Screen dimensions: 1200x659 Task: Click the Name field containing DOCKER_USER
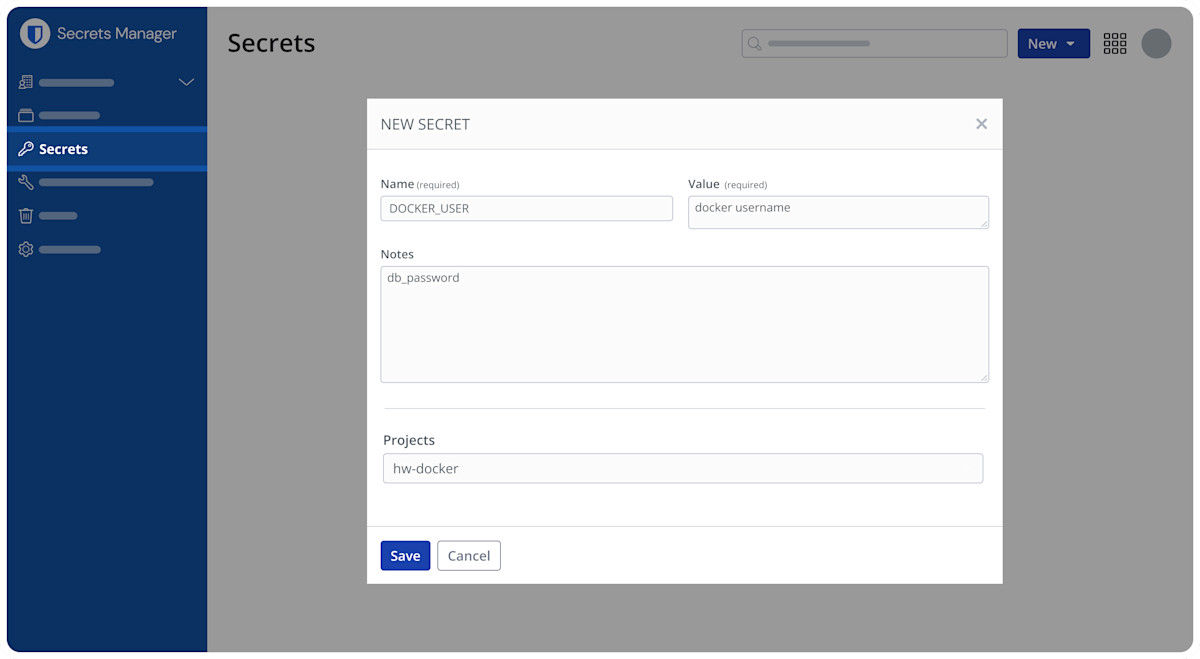[x=526, y=208]
